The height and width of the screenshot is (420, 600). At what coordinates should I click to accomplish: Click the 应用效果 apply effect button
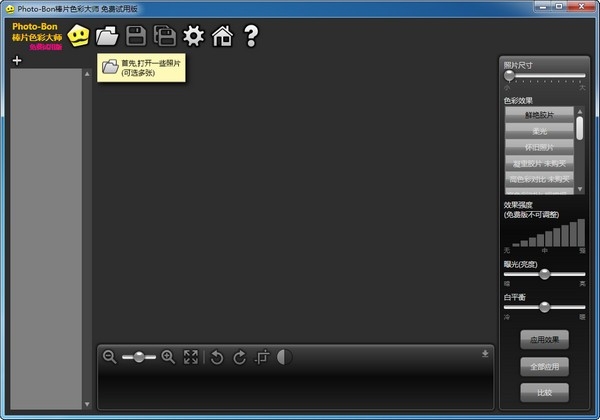click(544, 339)
